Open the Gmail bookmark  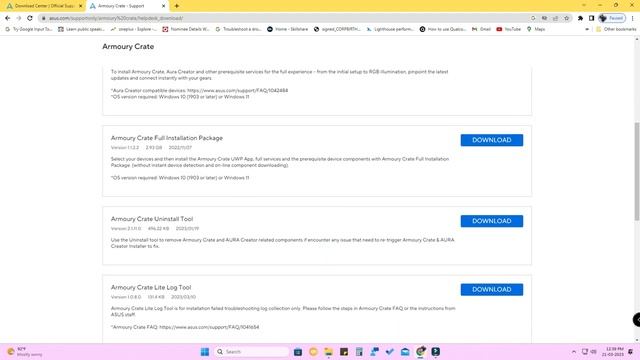(481, 29)
